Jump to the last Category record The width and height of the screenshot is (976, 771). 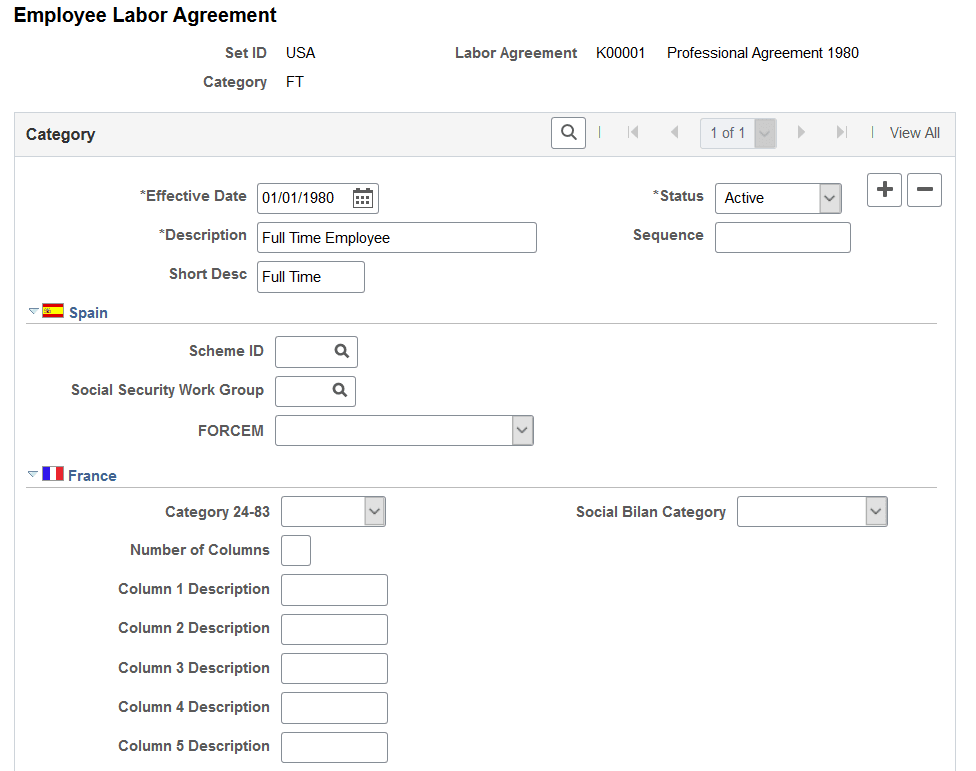pos(840,132)
